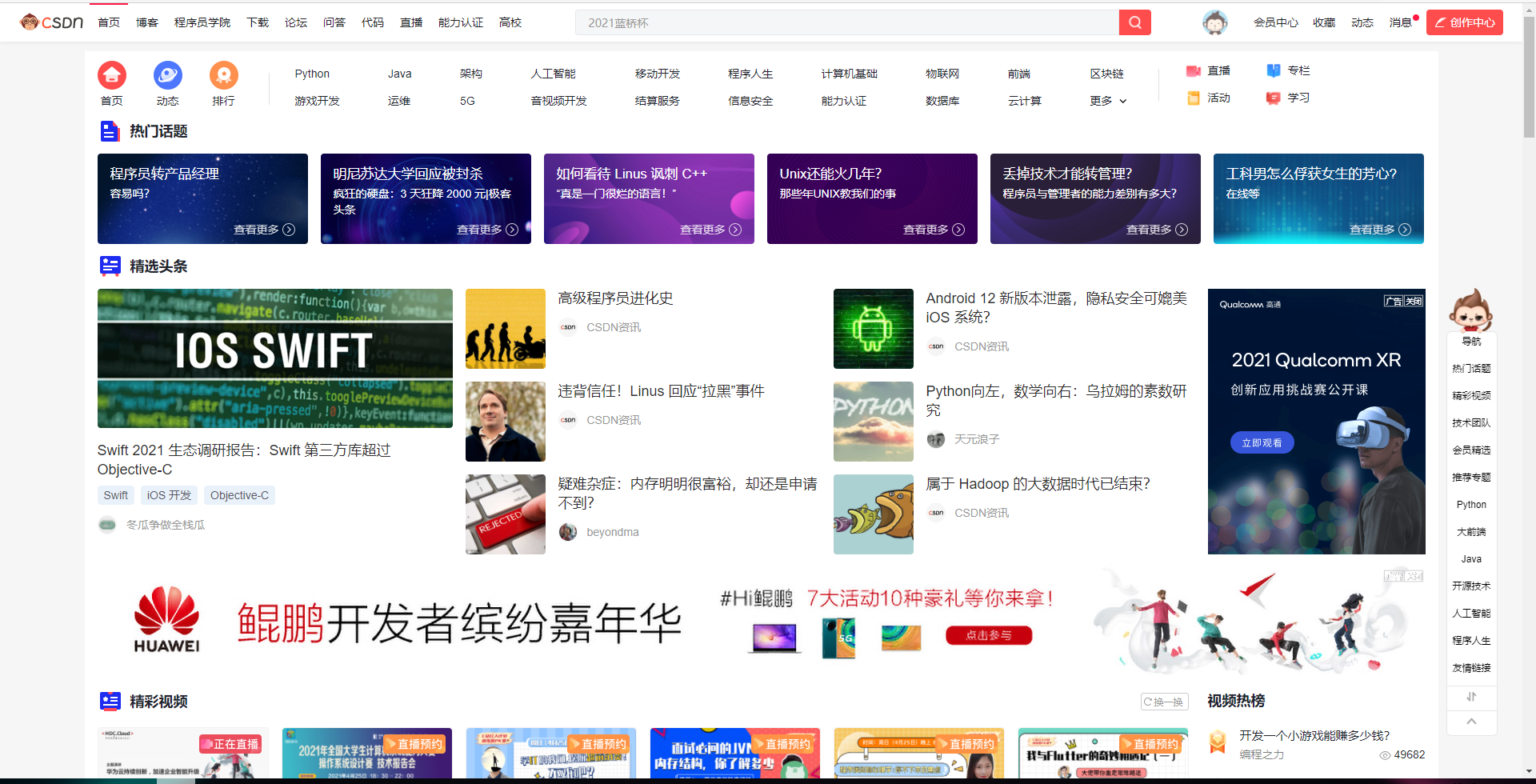Open the orange 排行 ranking icon
The height and width of the screenshot is (784, 1536).
click(x=224, y=75)
